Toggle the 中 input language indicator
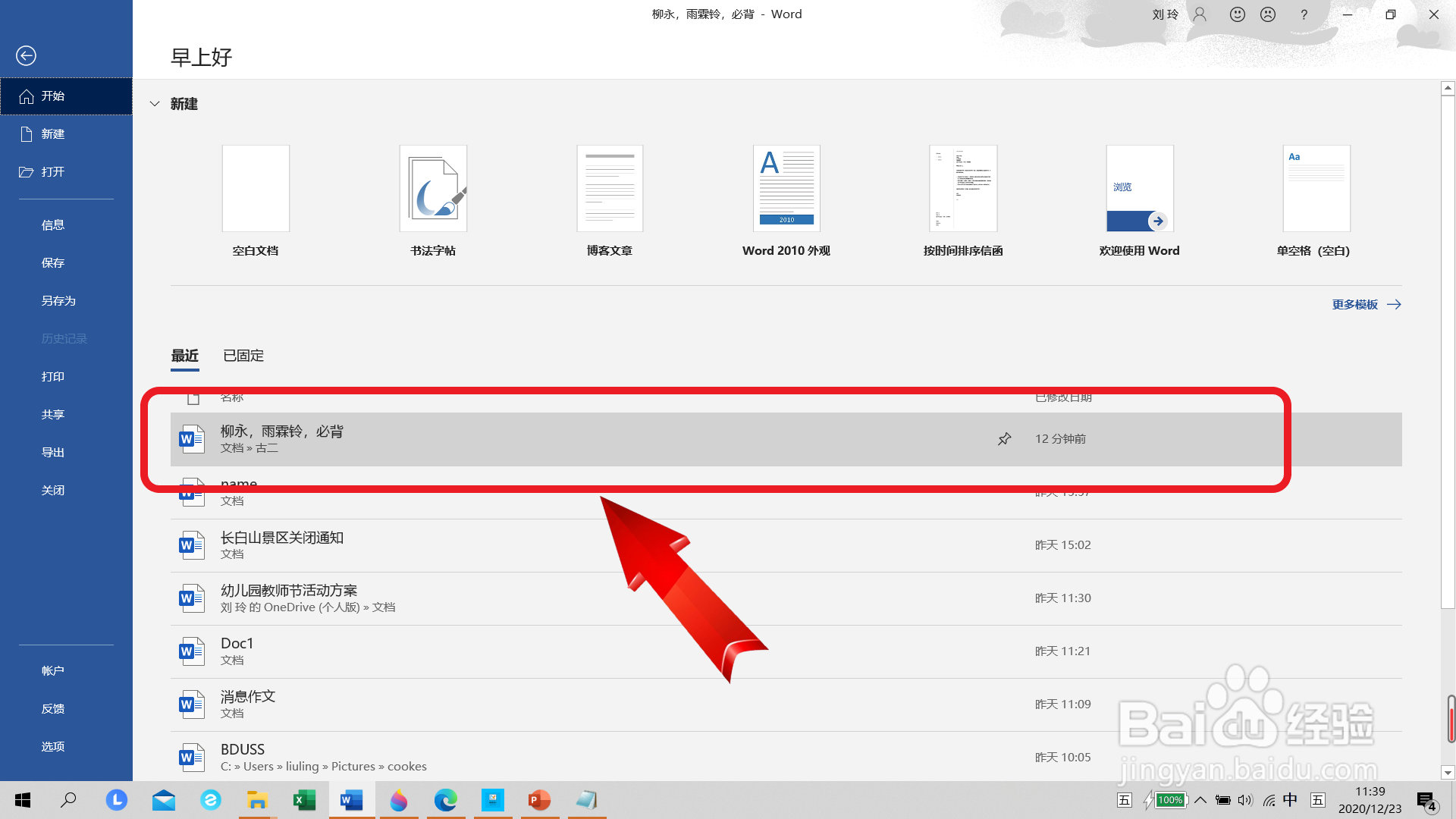 click(x=1290, y=800)
